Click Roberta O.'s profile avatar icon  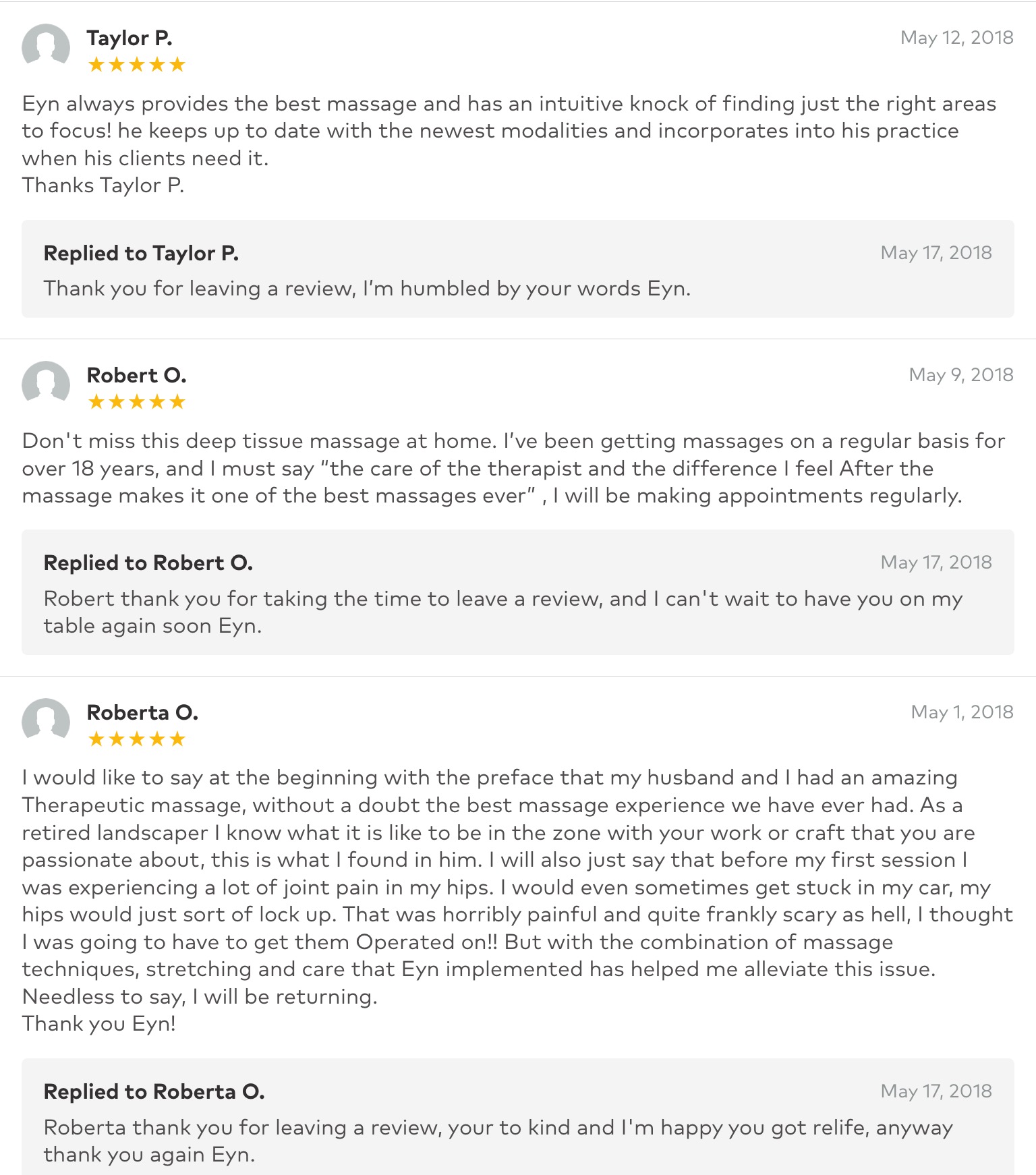[46, 720]
